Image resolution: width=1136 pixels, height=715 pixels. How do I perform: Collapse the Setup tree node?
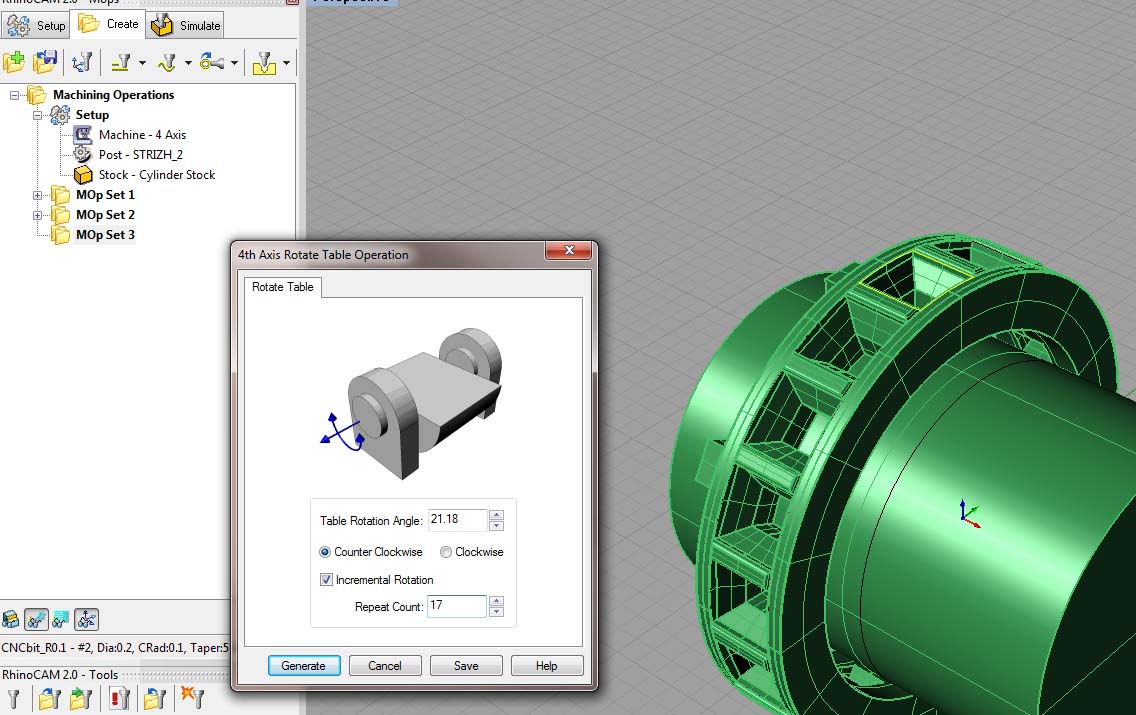coord(38,115)
